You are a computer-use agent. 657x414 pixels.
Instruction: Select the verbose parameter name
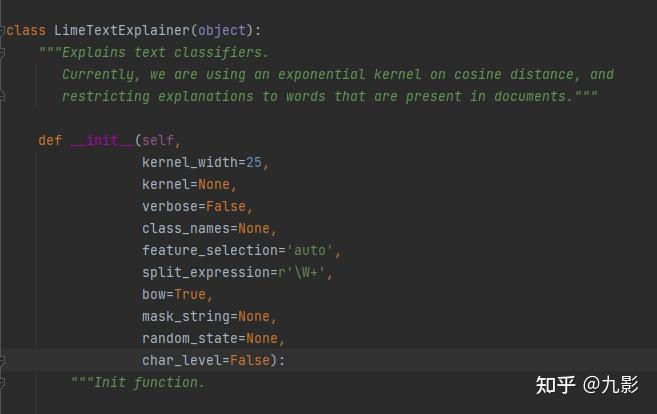point(169,206)
